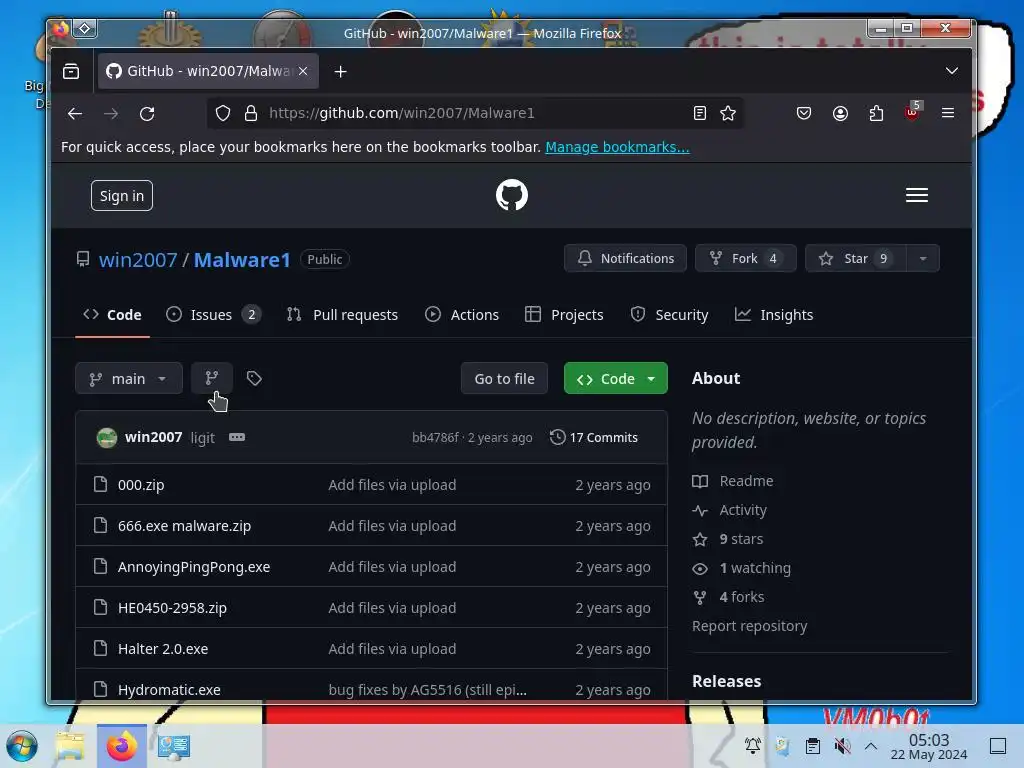This screenshot has width=1024, height=768.
Task: Open the clipboard tray icon
Action: pos(812,745)
